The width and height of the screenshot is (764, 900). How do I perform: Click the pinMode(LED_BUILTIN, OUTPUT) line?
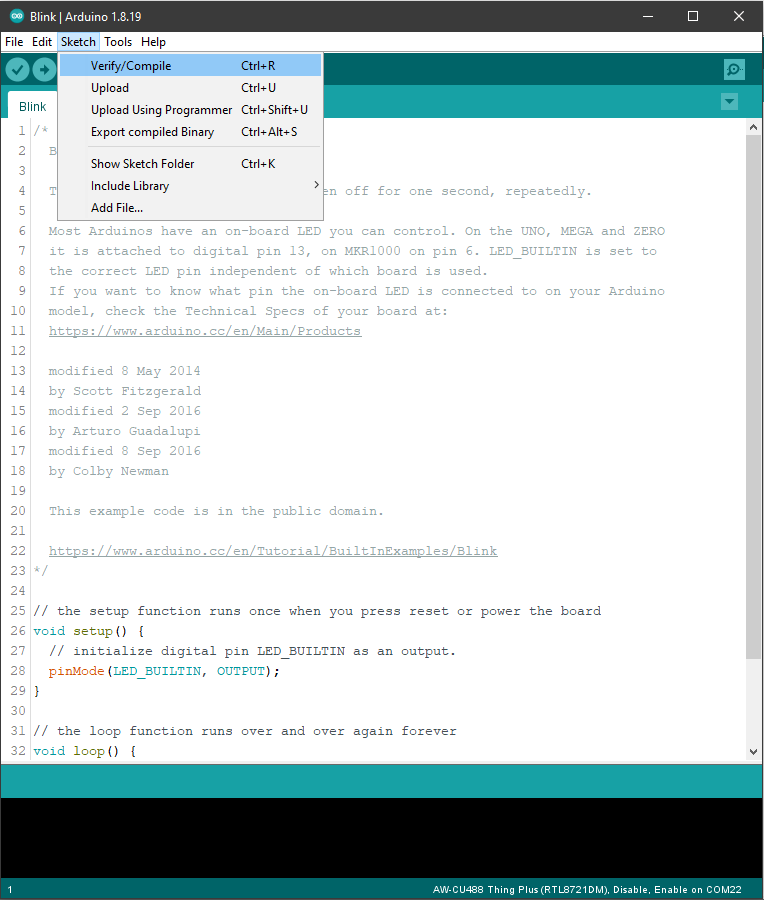[164, 672]
